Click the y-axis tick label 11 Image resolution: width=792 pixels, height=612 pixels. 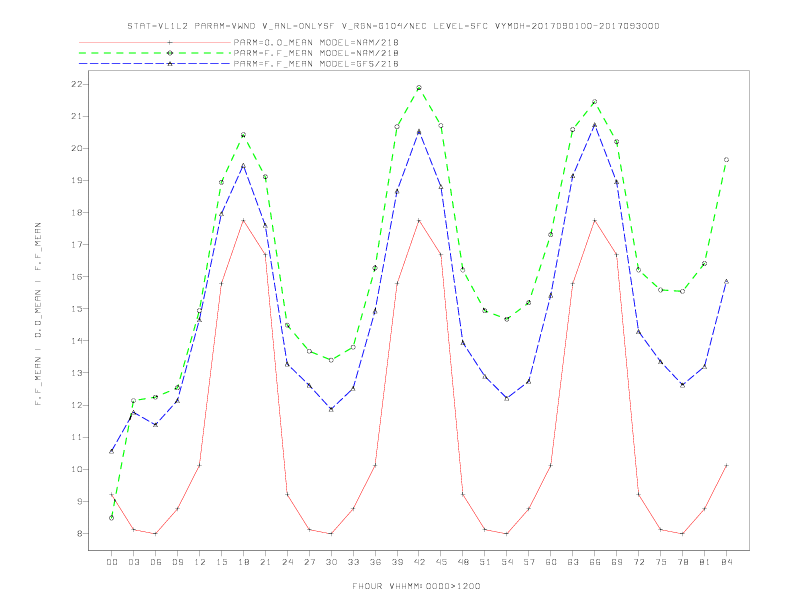(76, 437)
